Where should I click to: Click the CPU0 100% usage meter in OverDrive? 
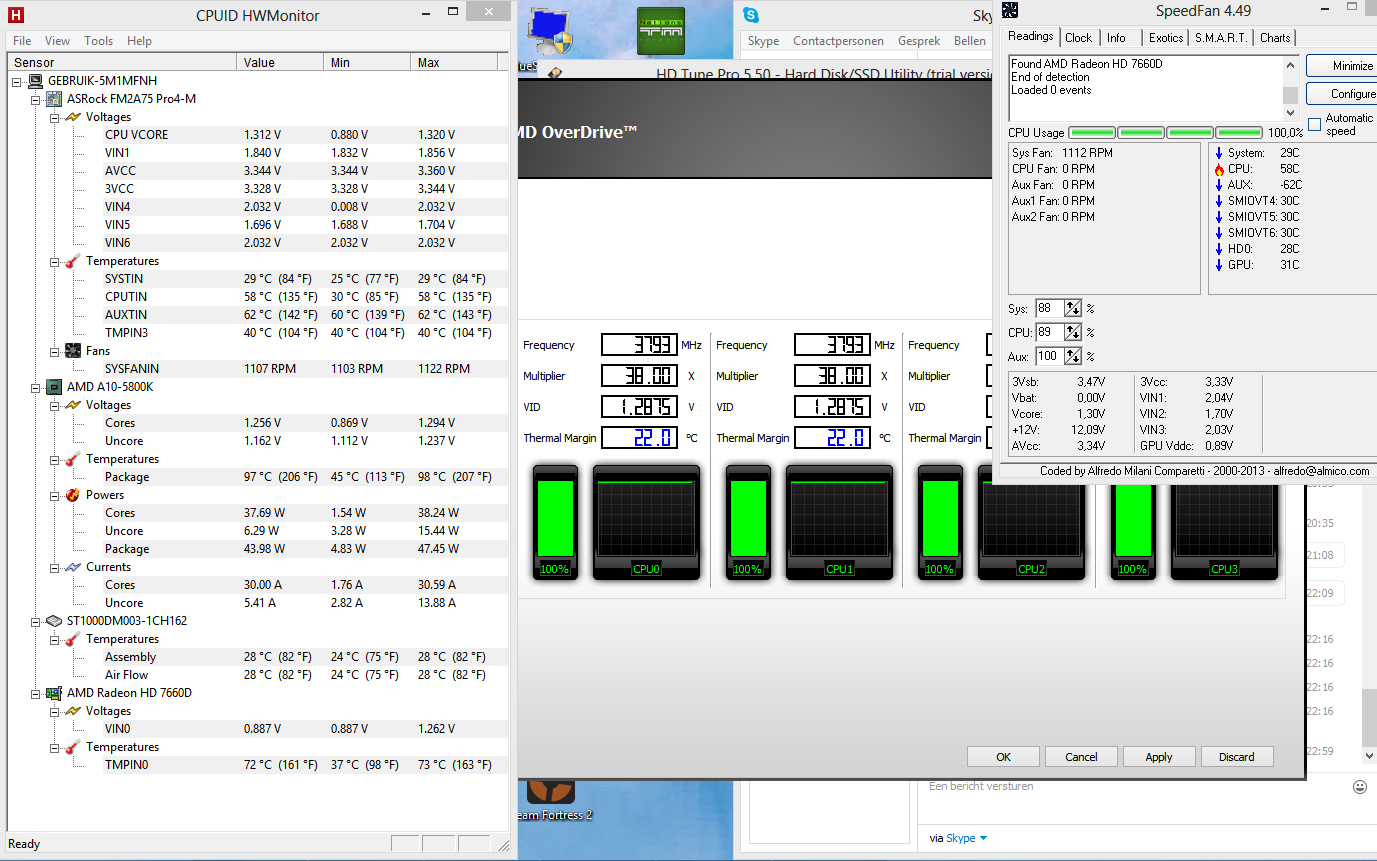(555, 522)
